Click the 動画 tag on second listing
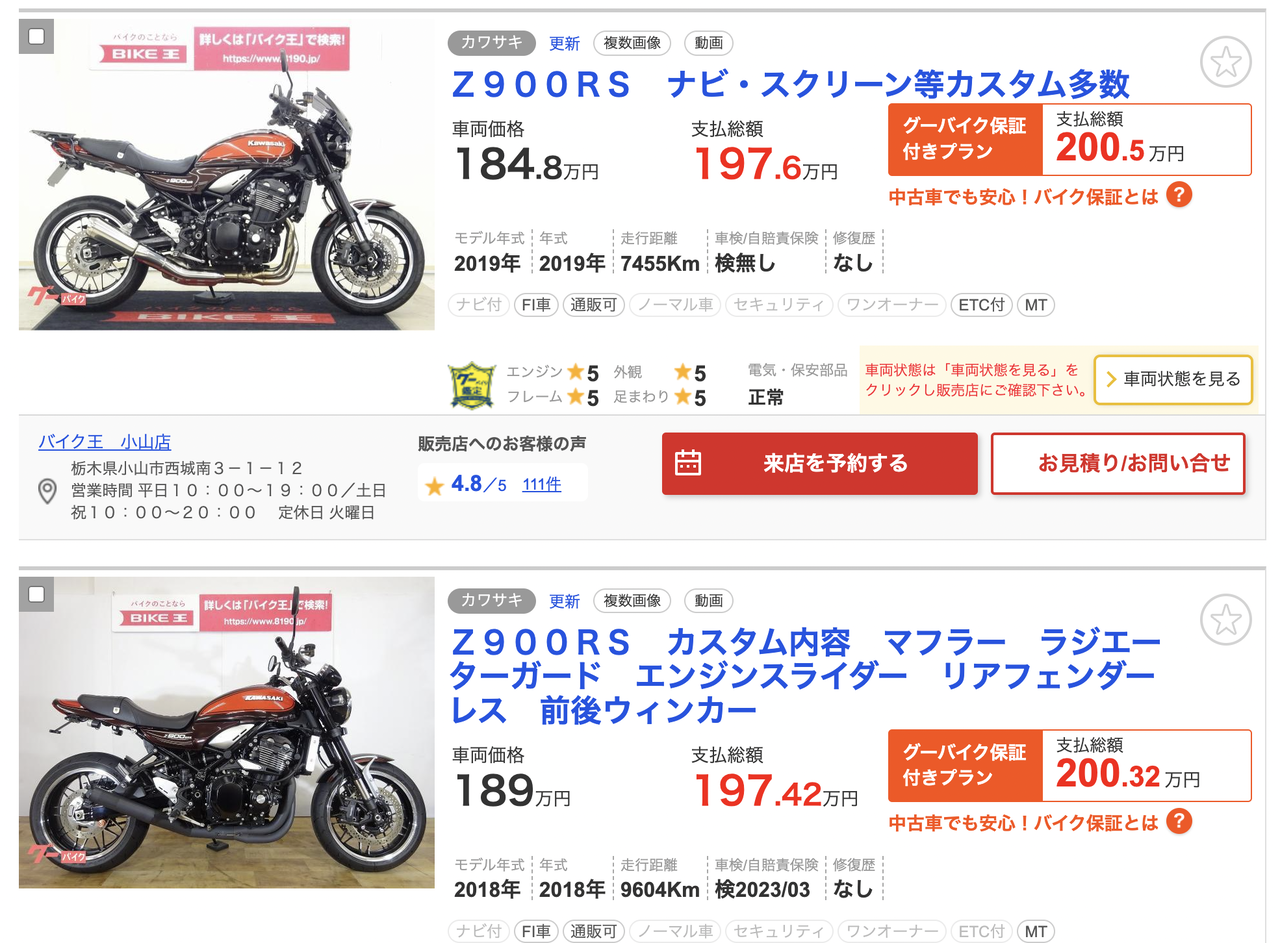1280x943 pixels. pos(709,601)
